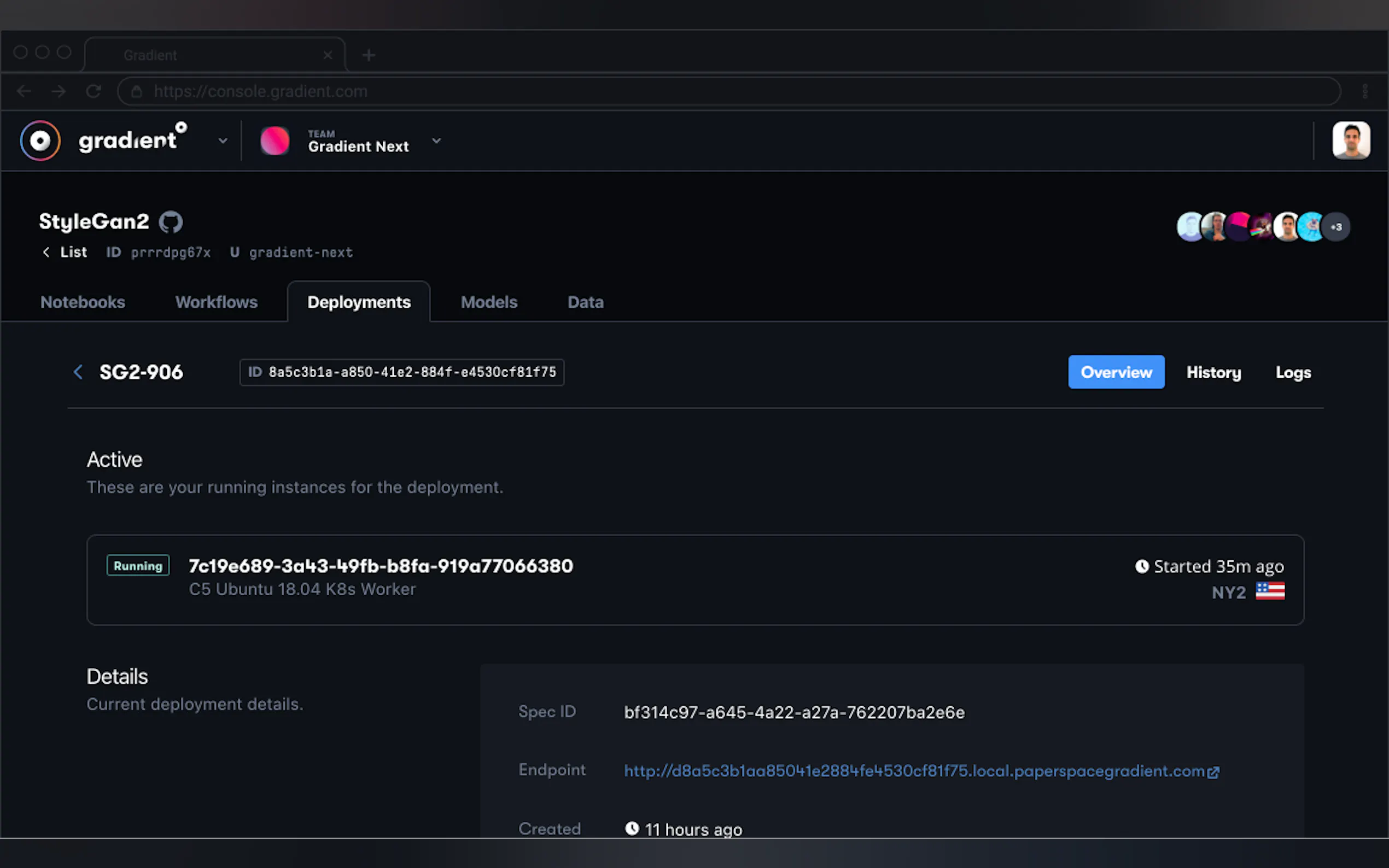Open the History view

pyautogui.click(x=1213, y=373)
